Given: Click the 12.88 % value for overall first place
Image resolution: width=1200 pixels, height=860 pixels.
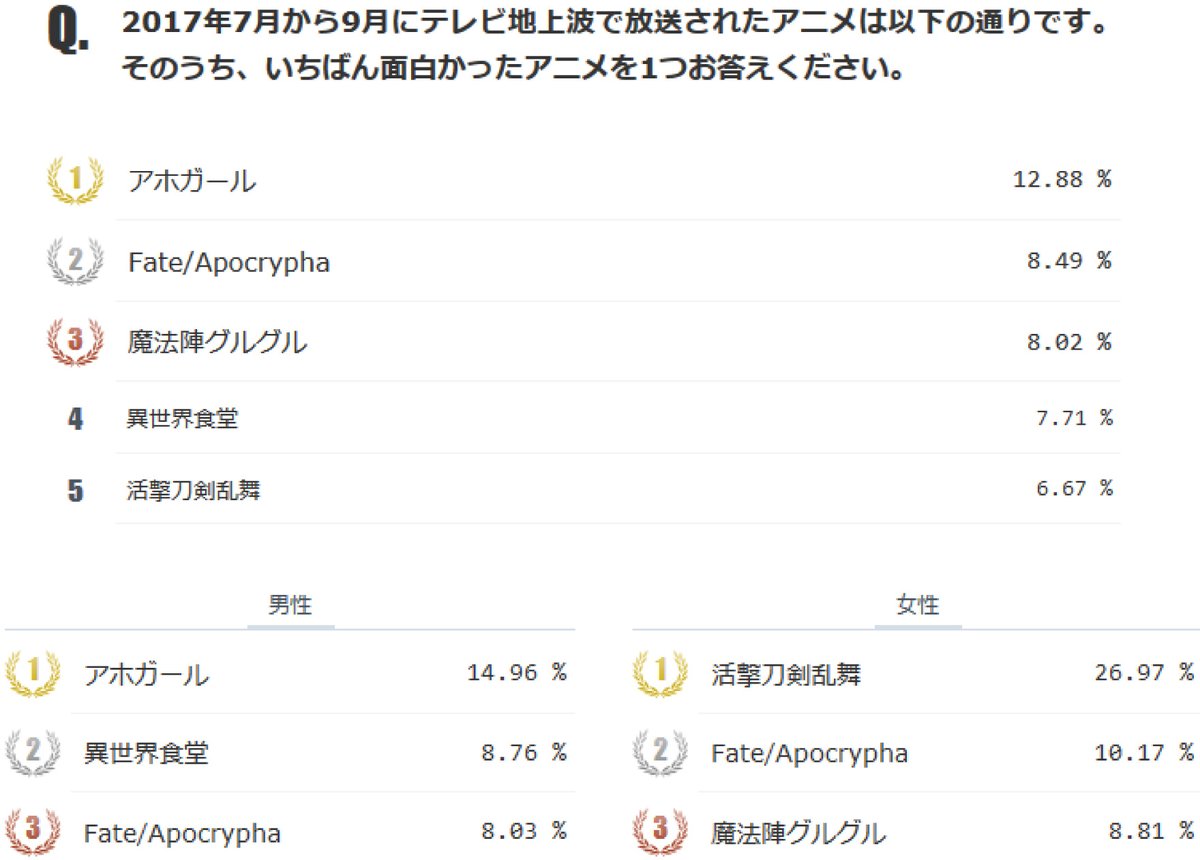Looking at the screenshot, I should point(1061,180).
